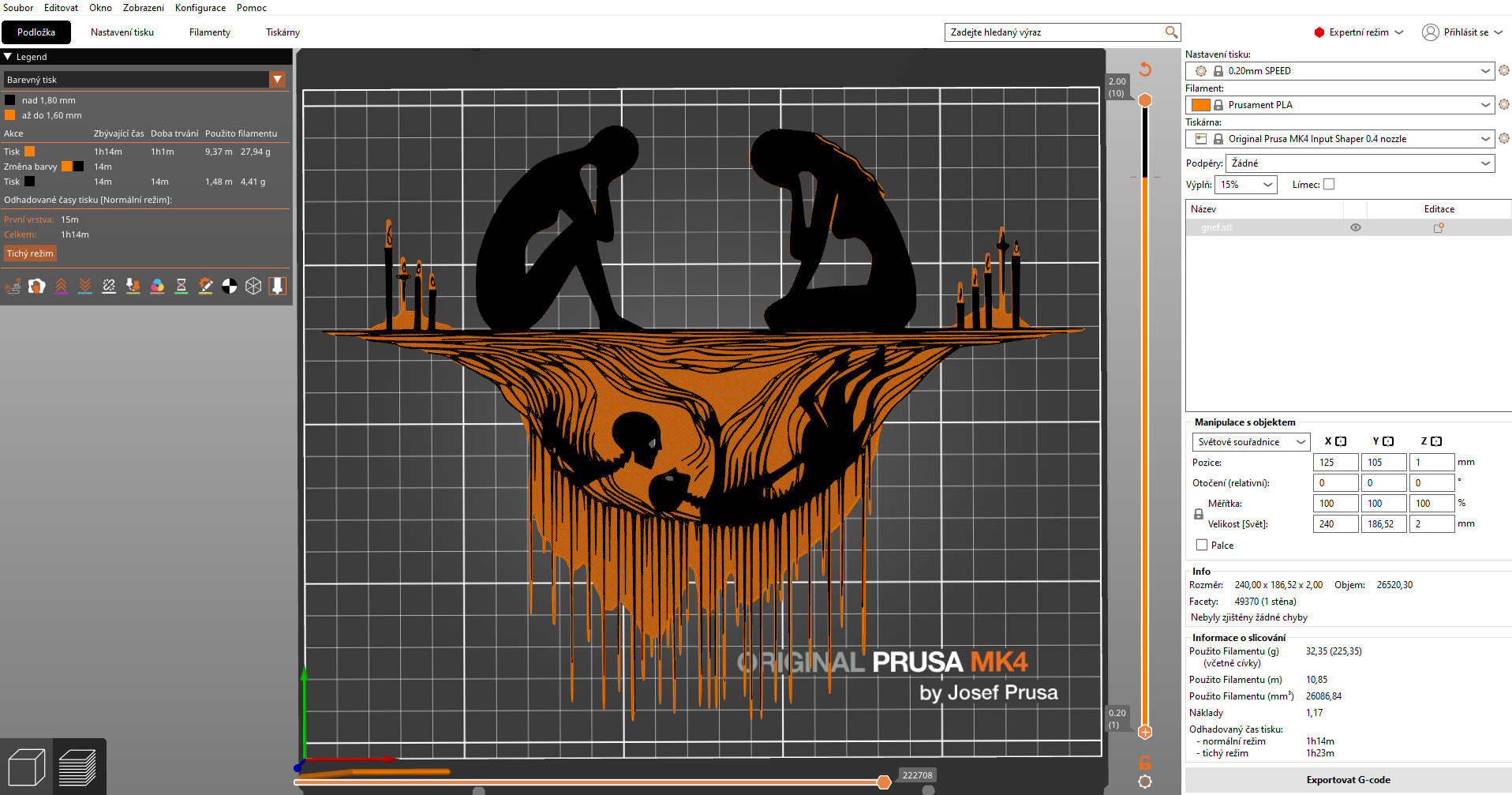Click bottom layer slider thumb at 0.20
The image size is (1512, 795).
(1145, 732)
